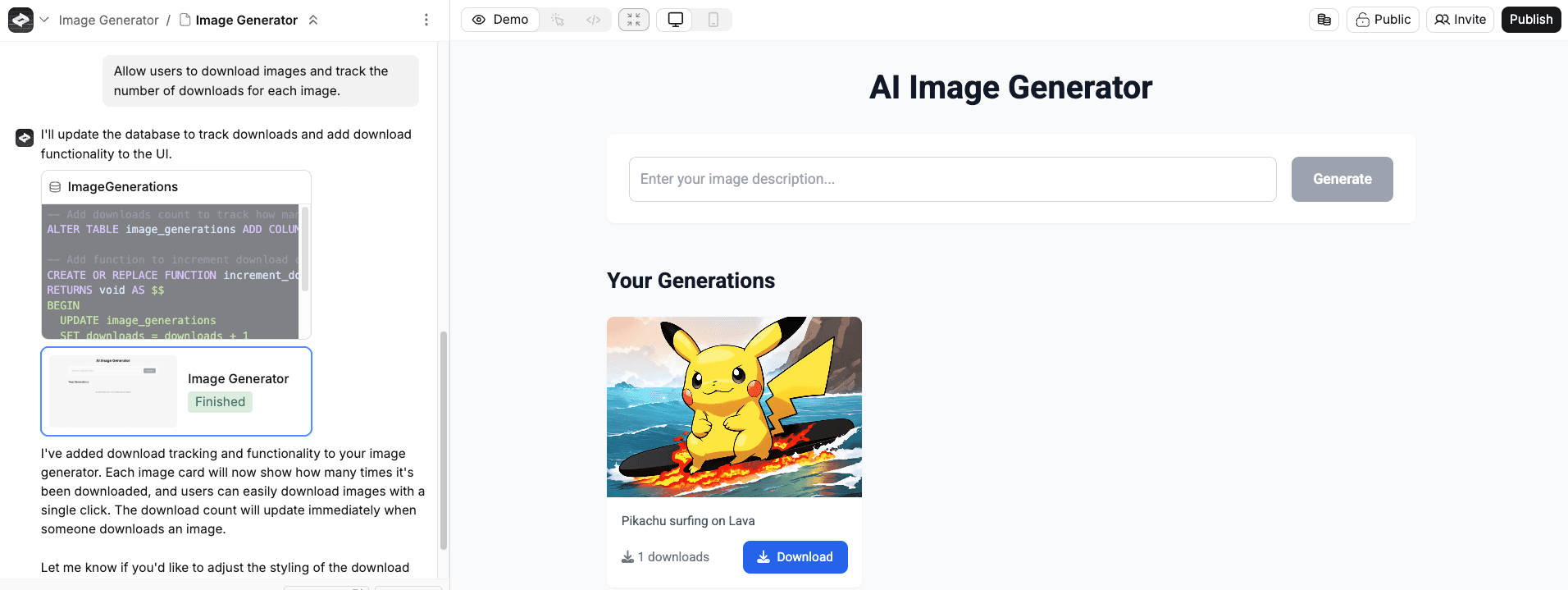Click the collapse fullscreen arrows icon
Screen dimensions: 1568x590
(x=634, y=20)
